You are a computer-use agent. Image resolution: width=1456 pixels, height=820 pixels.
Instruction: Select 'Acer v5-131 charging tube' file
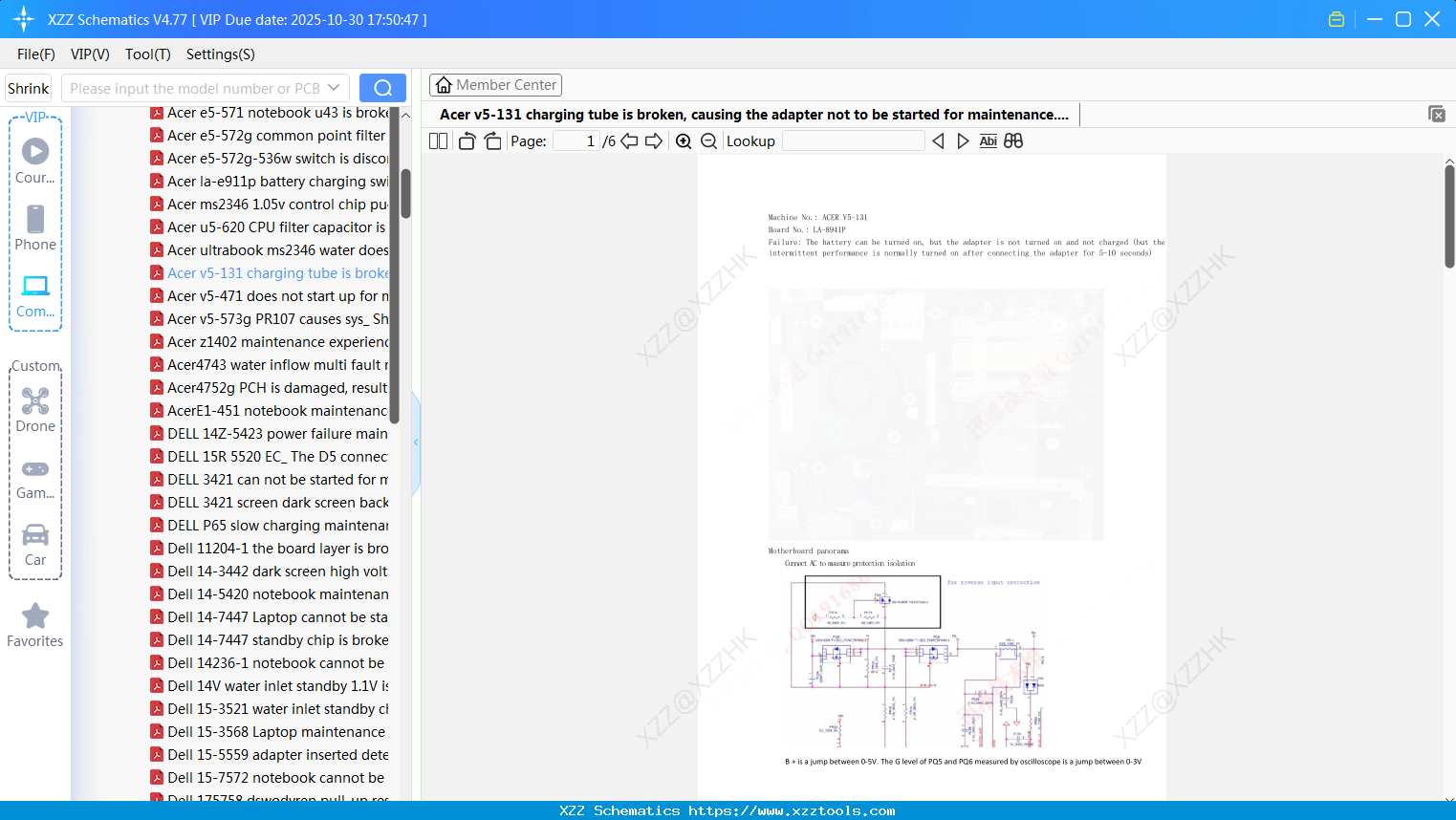click(270, 273)
